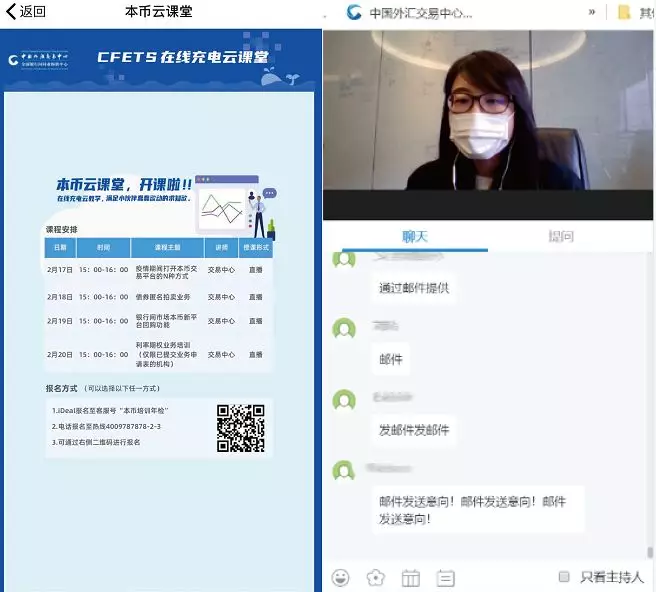The image size is (656, 592).
Task: Open the emoji smiley picker
Action: point(341,577)
